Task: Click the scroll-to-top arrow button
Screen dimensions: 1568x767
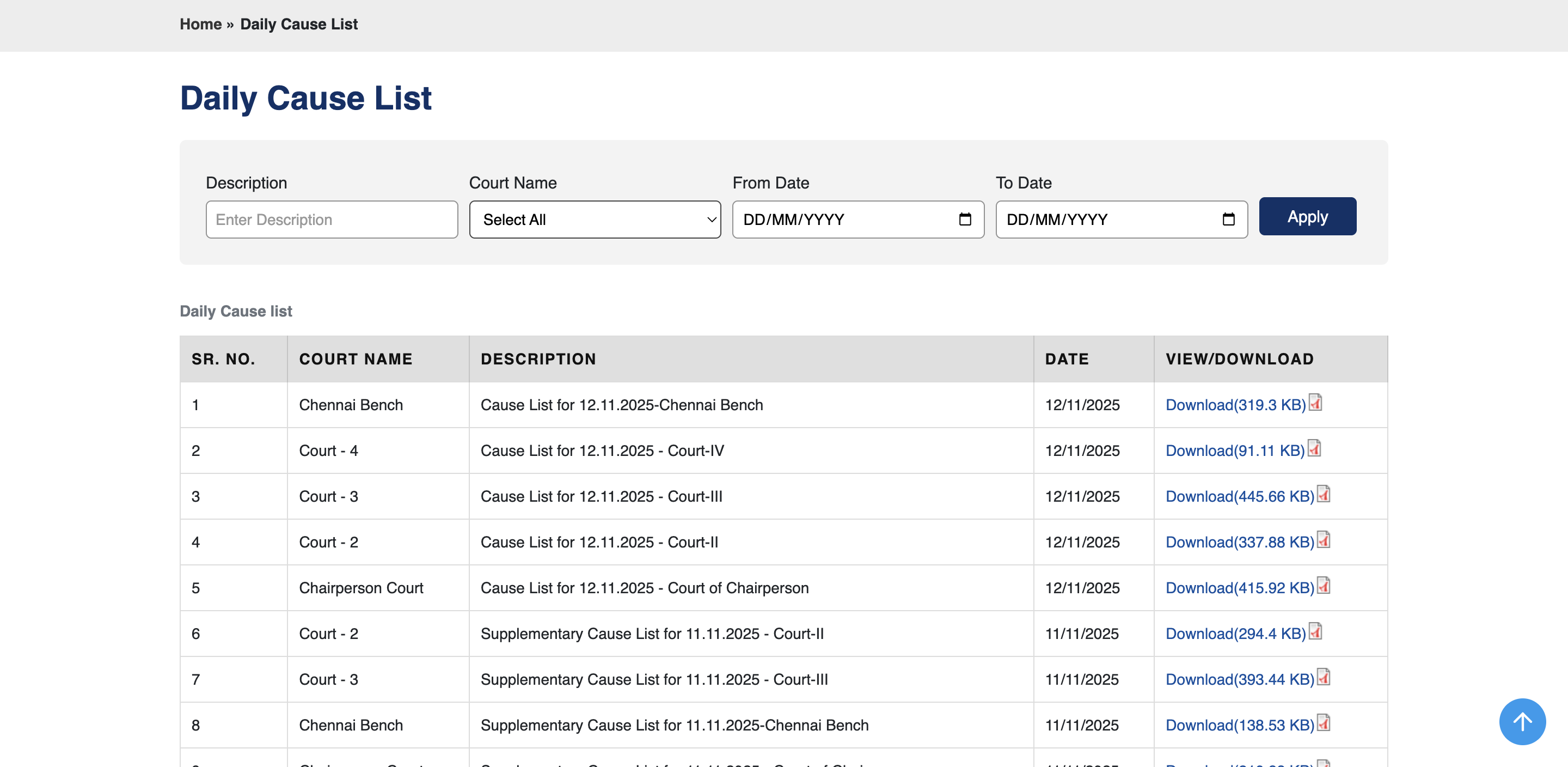Action: coord(1522,721)
